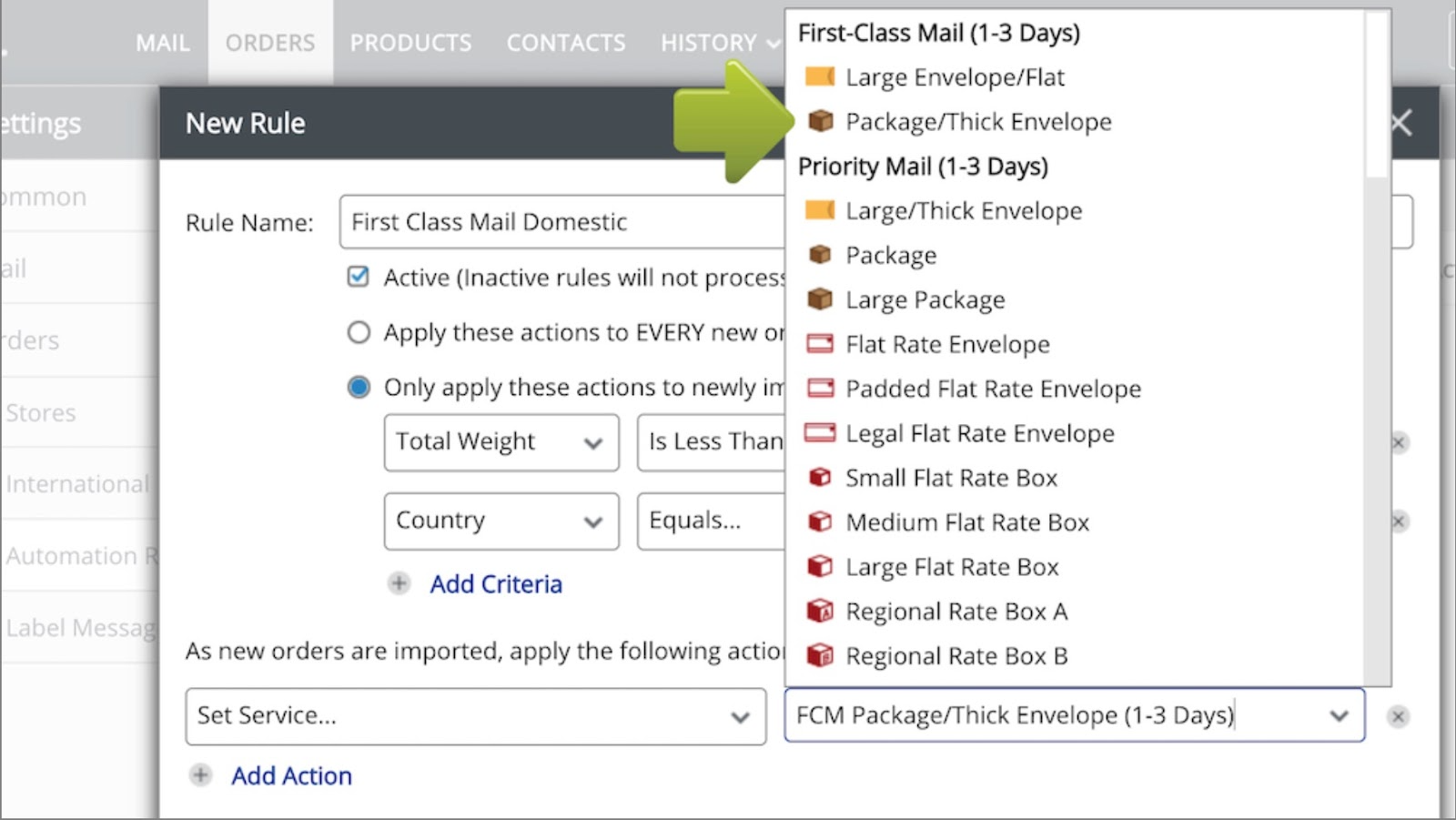Click the Large Envelope/Flat yellow envelope icon

819,76
